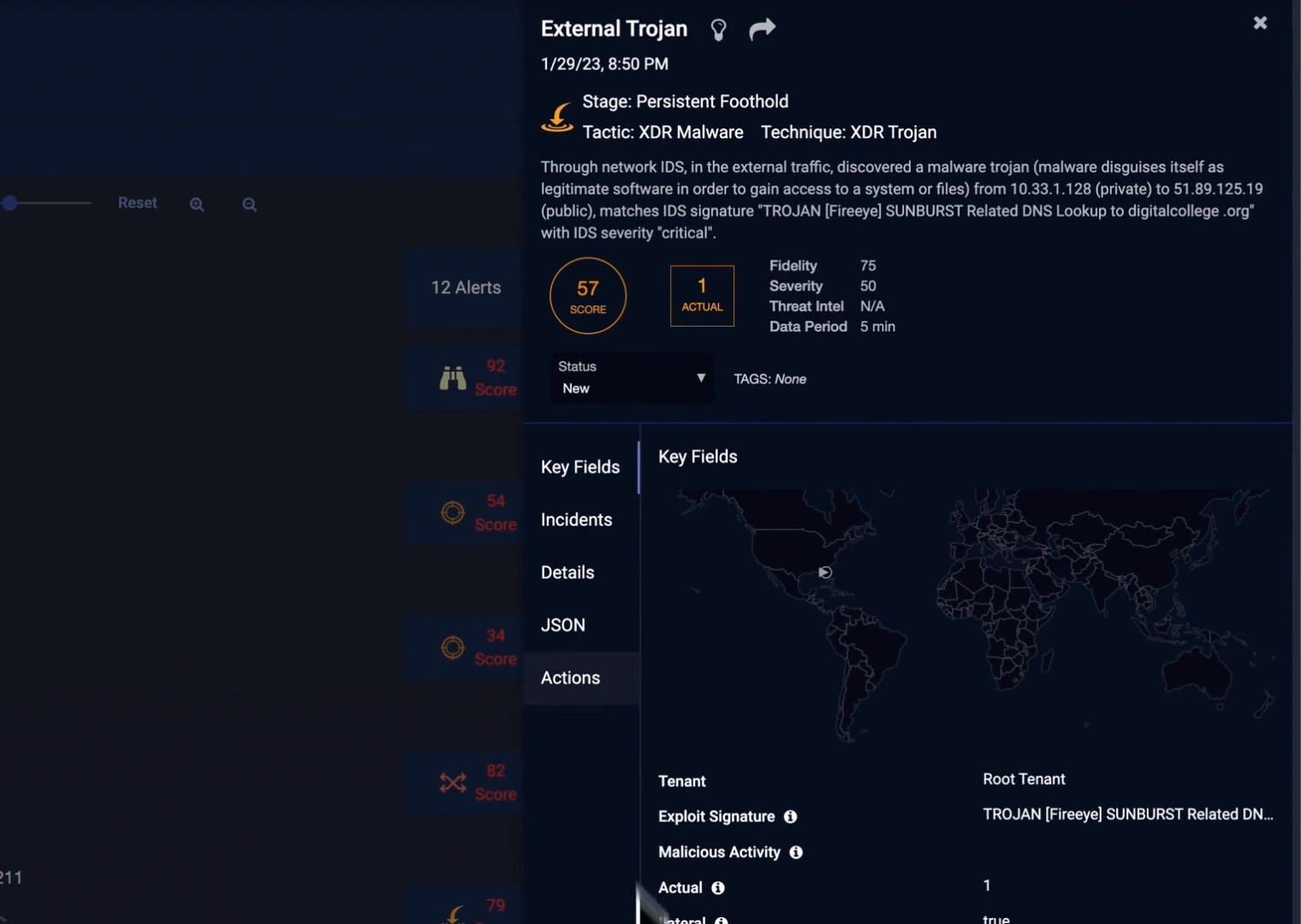Viewport: 1301px width, 924px height.
Task: Select the crossed-arrows alert with 82 score
Action: click(x=466, y=783)
